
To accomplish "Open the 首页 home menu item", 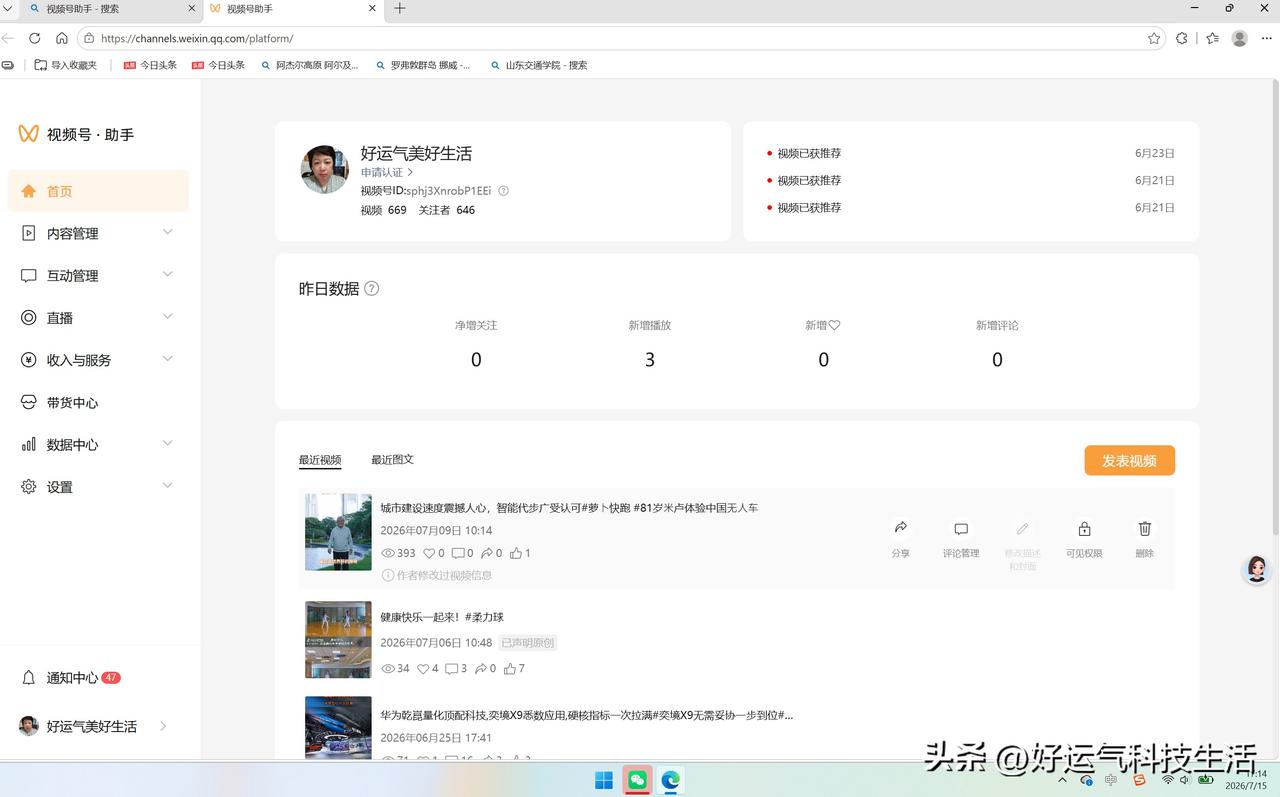I will point(98,191).
